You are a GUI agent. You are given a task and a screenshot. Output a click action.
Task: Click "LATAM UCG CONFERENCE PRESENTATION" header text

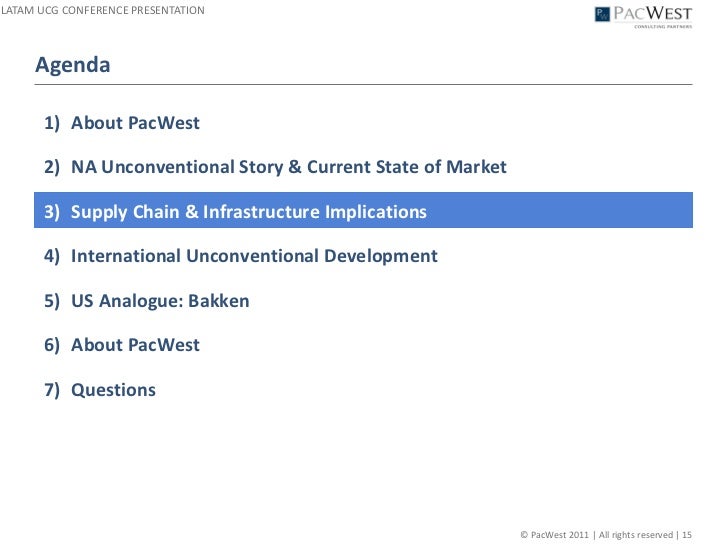[x=103, y=10]
